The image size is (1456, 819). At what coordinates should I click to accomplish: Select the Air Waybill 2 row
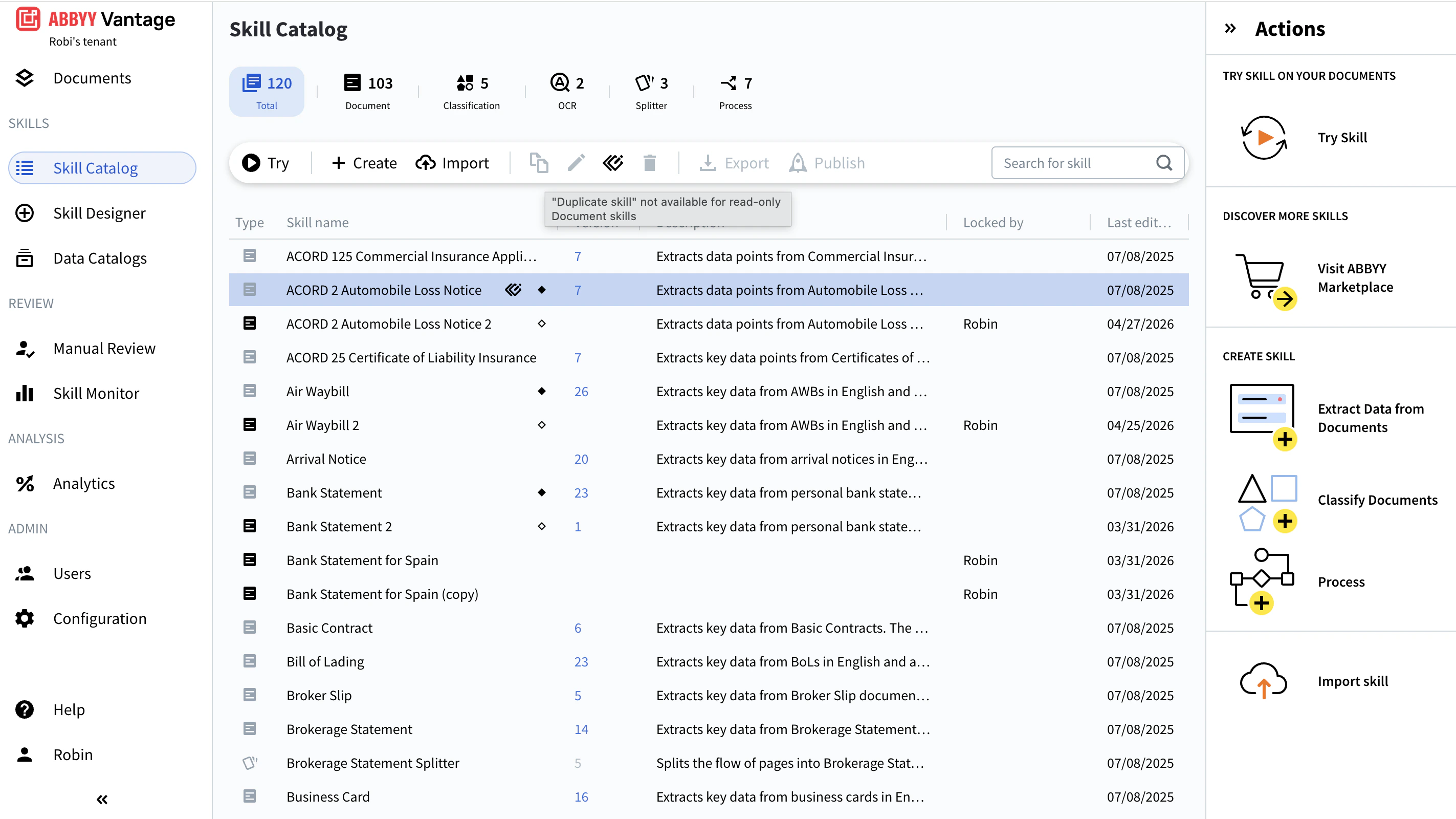coord(709,425)
